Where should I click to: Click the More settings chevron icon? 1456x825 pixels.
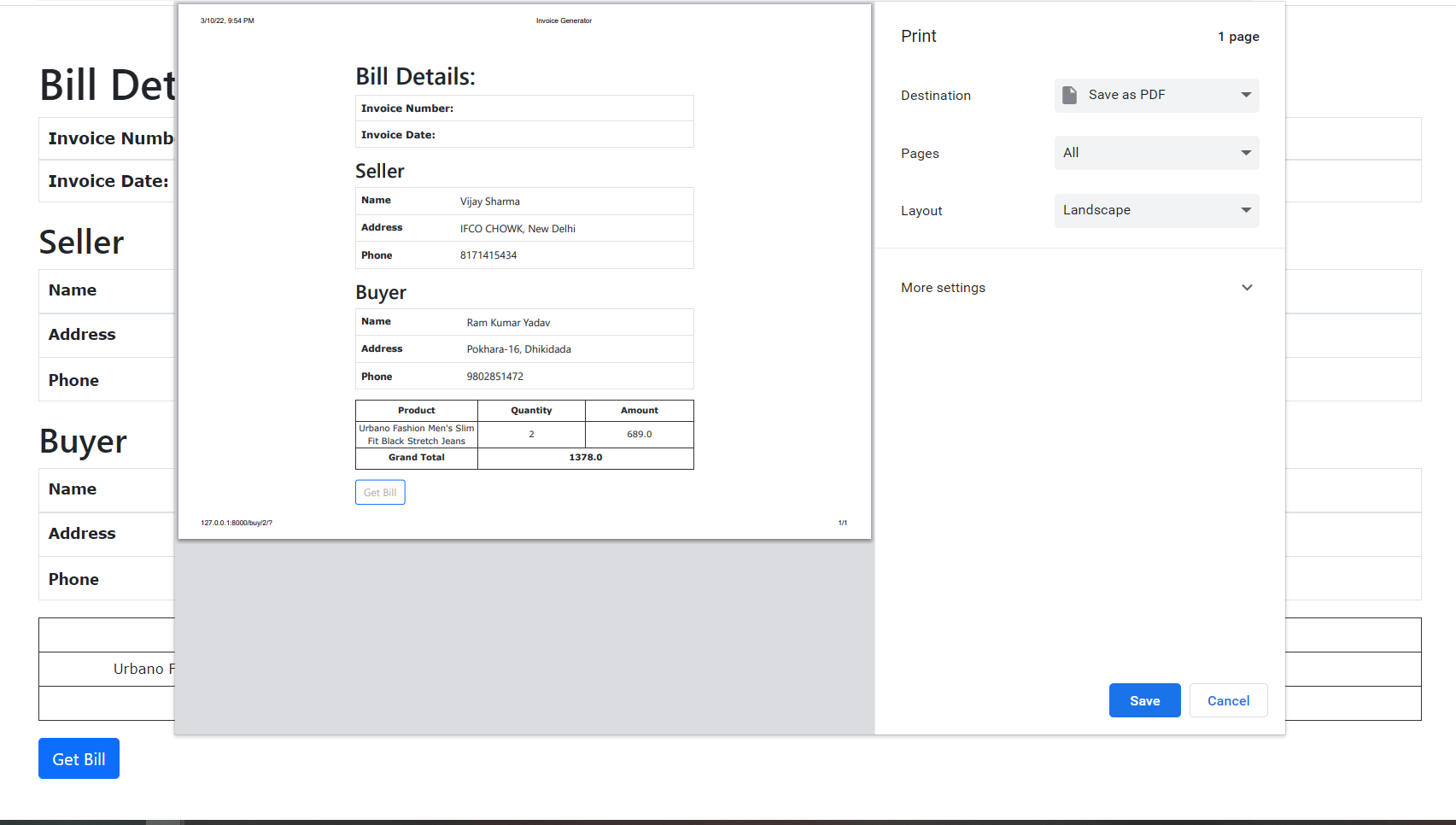pos(1247,288)
